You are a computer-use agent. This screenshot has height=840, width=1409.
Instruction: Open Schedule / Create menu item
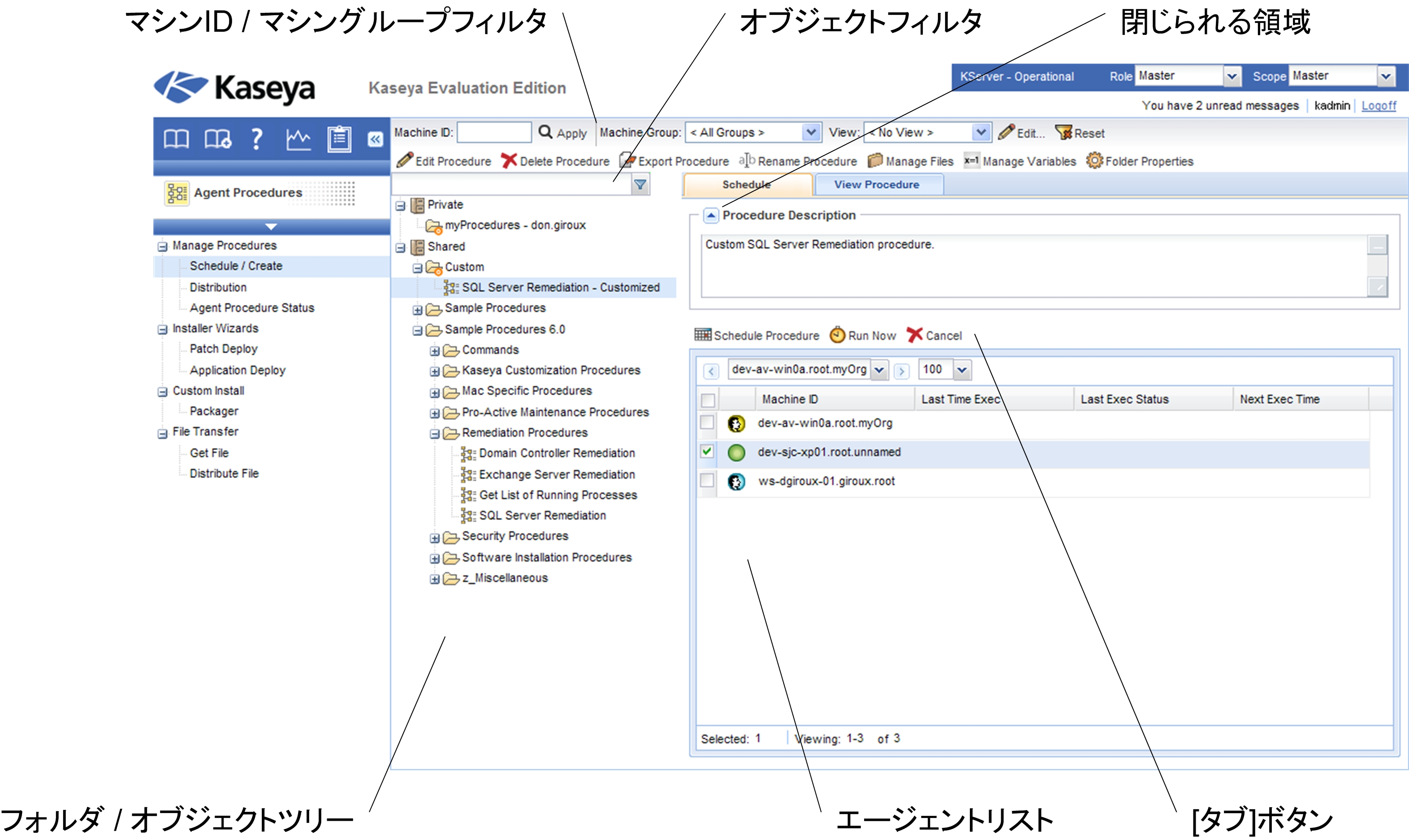236,266
